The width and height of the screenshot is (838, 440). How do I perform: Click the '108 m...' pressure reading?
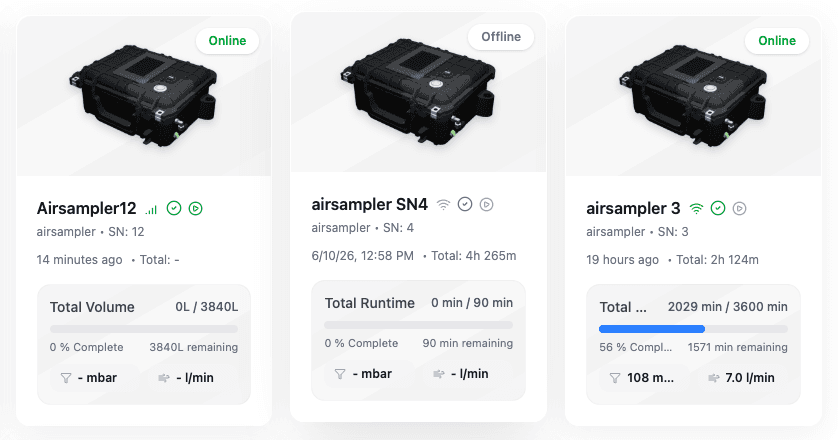coord(650,378)
